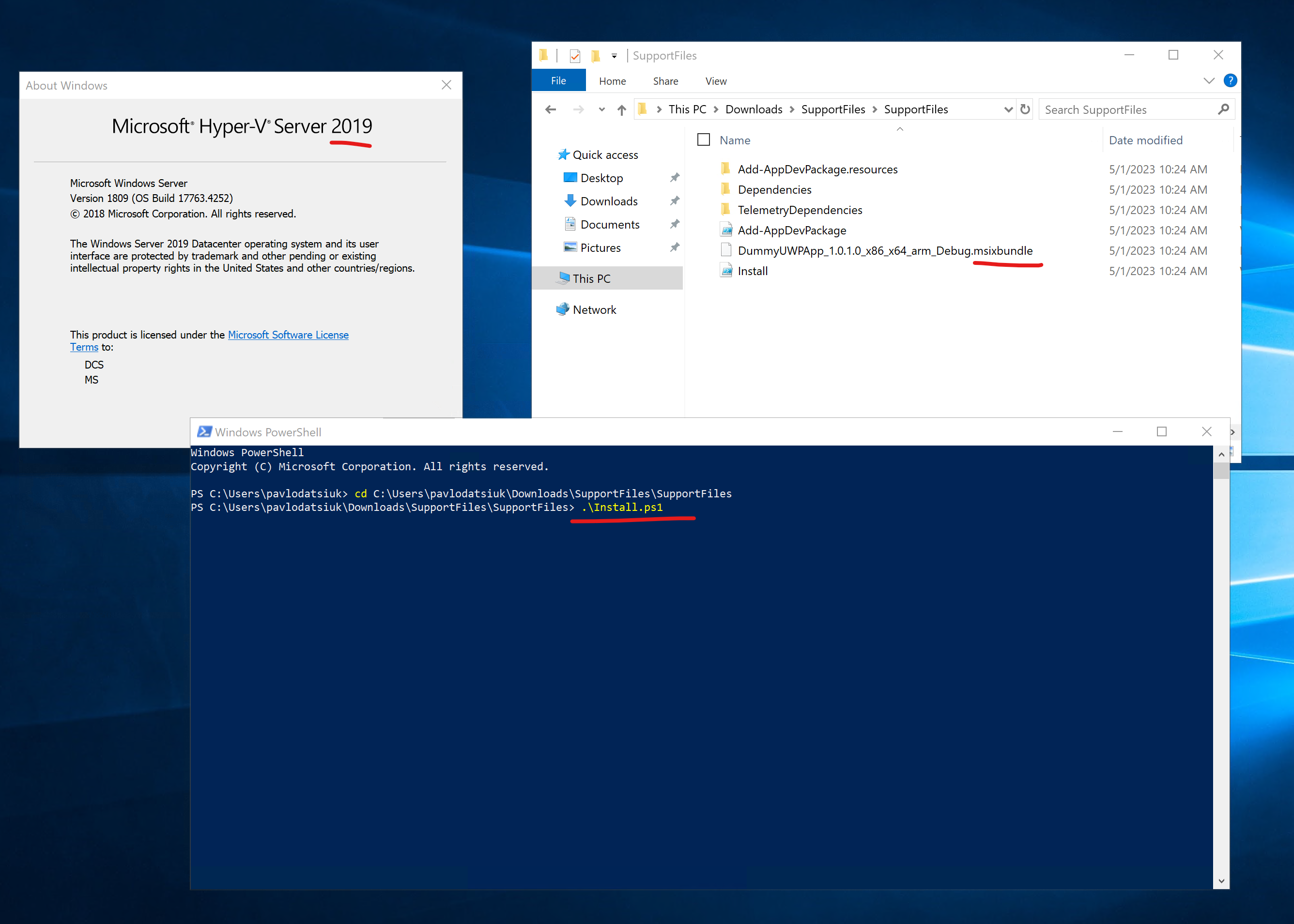Image resolution: width=1294 pixels, height=924 pixels.
Task: Click the Up one level arrow
Action: pyautogui.click(x=621, y=110)
